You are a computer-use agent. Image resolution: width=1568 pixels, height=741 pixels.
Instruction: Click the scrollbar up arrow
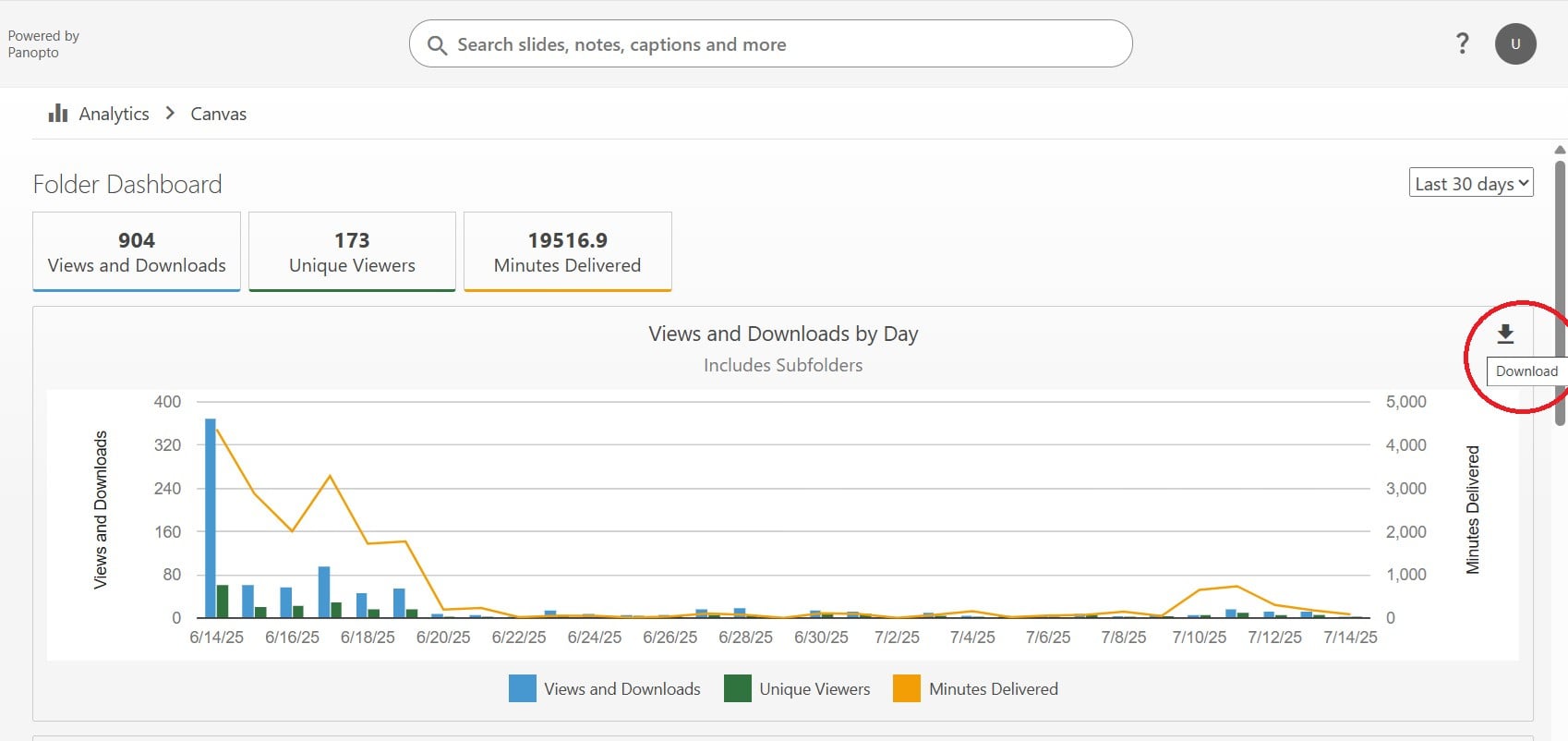(x=1560, y=150)
